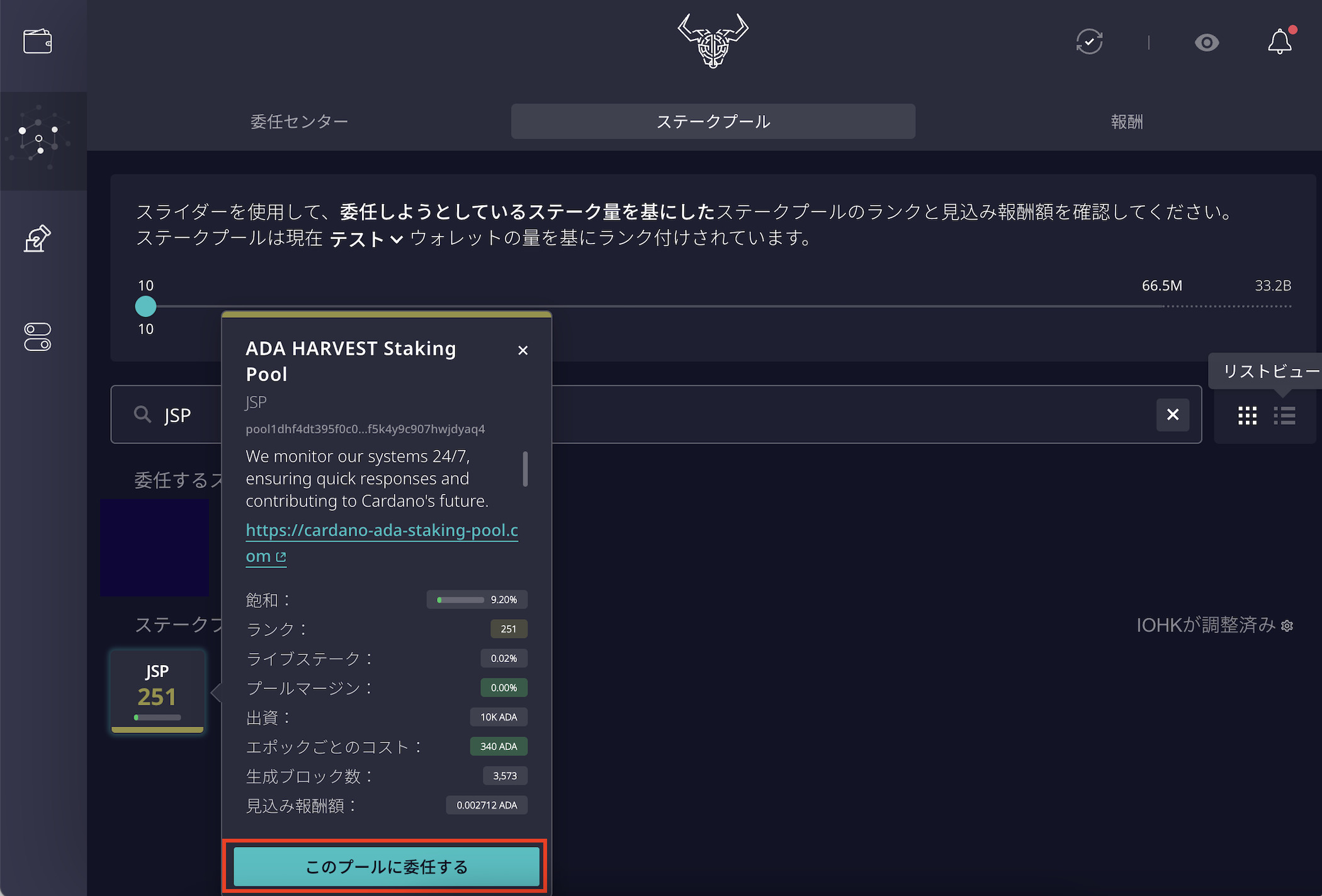The height and width of the screenshot is (896, 1322).
Task: Open the staking network icon in sidebar
Action: pyautogui.click(x=39, y=139)
